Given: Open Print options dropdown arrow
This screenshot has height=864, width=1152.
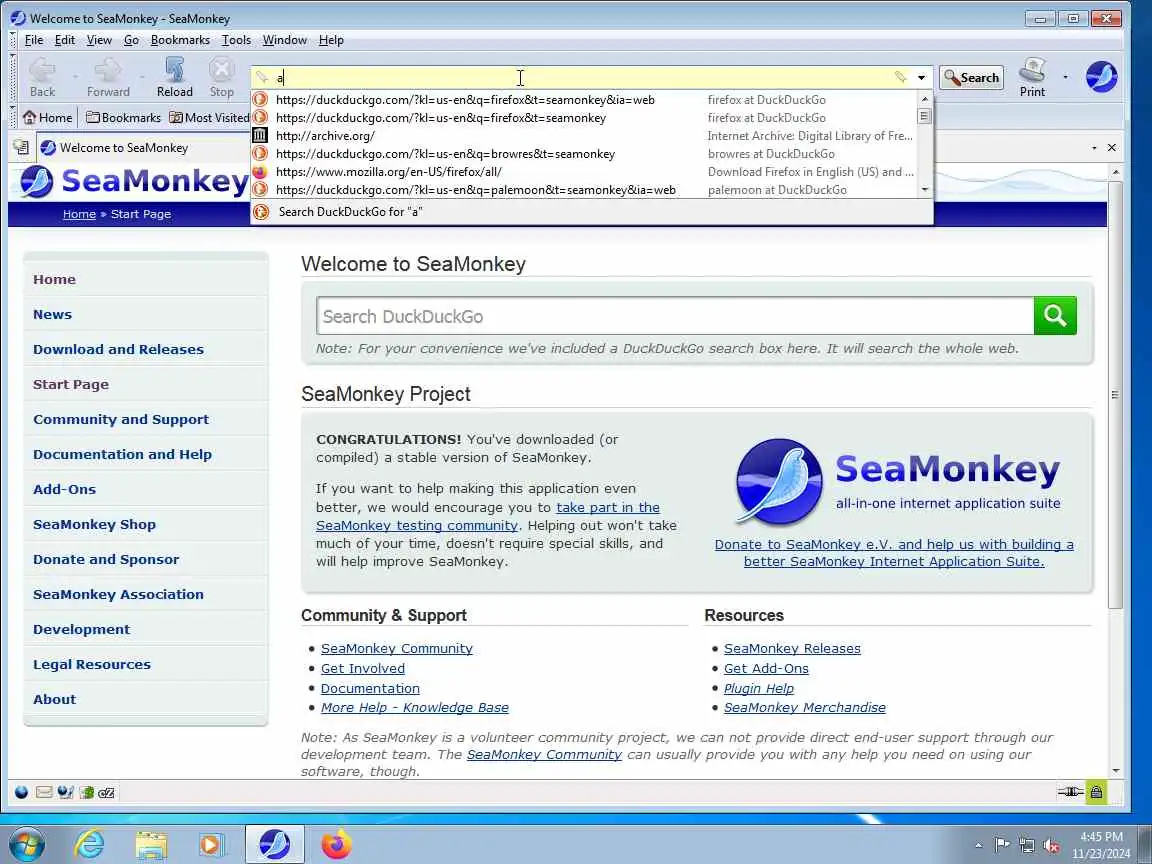Looking at the screenshot, I should tap(1065, 76).
